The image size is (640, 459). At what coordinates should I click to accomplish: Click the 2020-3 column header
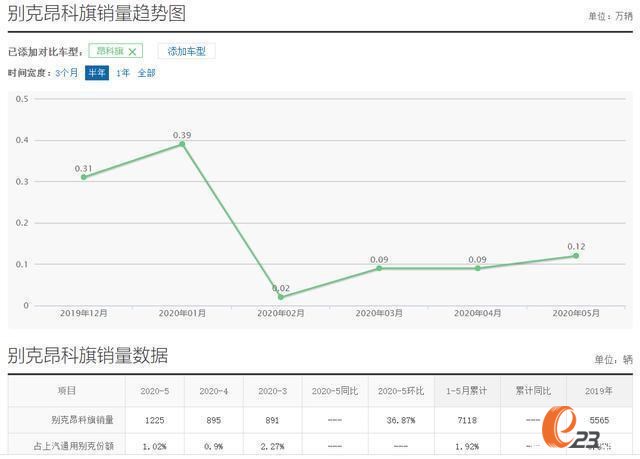[x=272, y=391]
